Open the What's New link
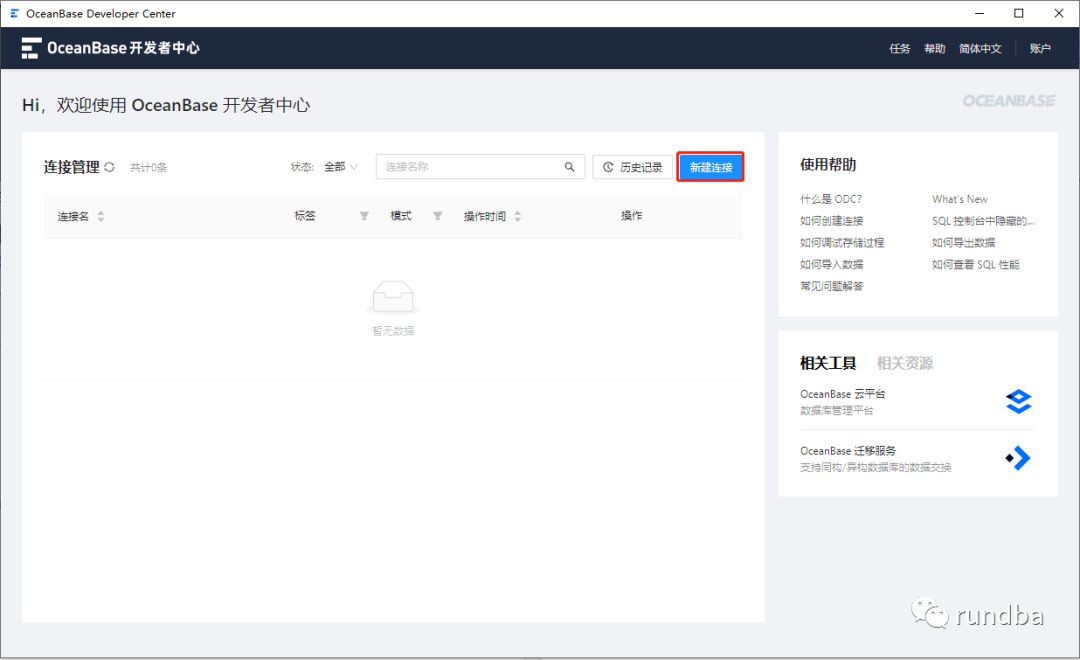1080x660 pixels. tap(959, 199)
